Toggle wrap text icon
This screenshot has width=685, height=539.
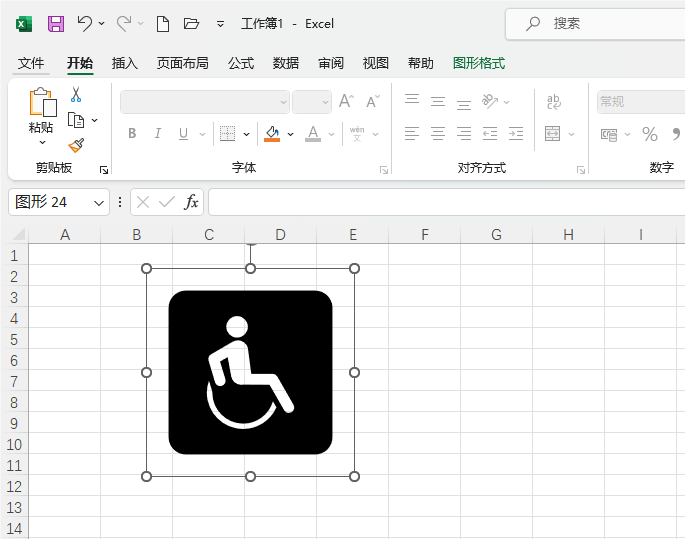554,102
